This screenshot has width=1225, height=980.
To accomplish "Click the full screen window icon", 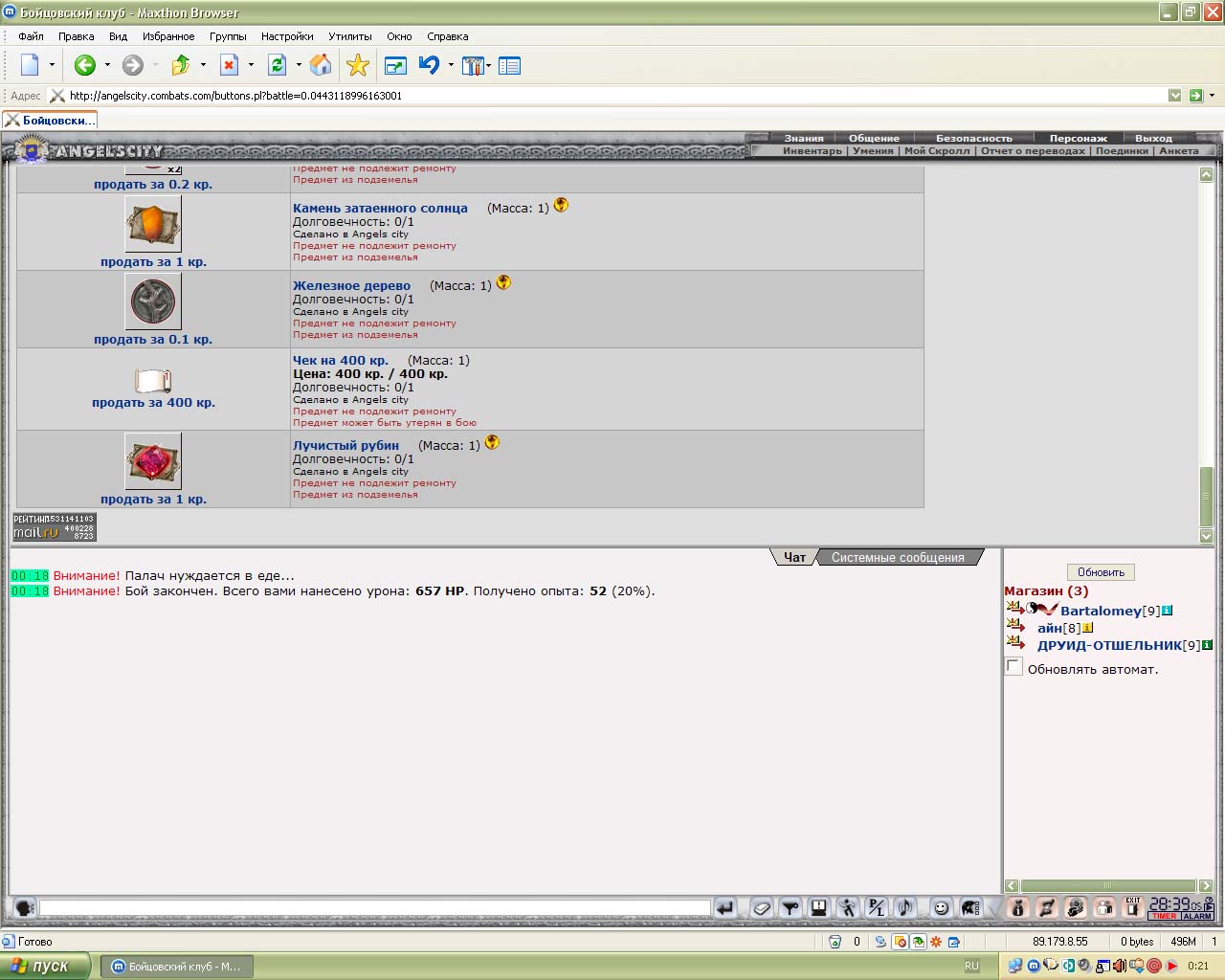I will [394, 65].
